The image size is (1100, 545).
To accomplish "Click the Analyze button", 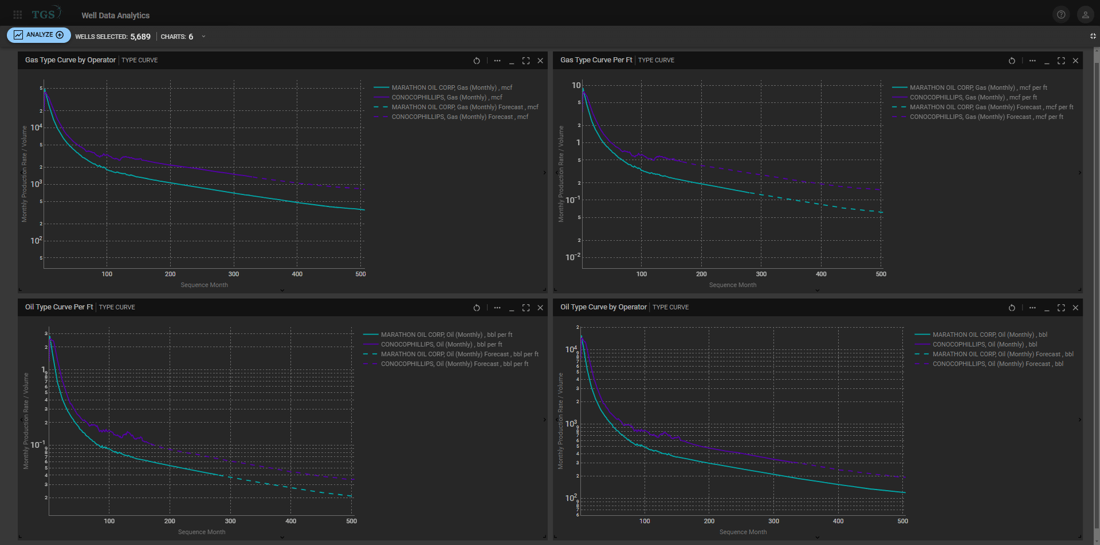I will click(39, 35).
